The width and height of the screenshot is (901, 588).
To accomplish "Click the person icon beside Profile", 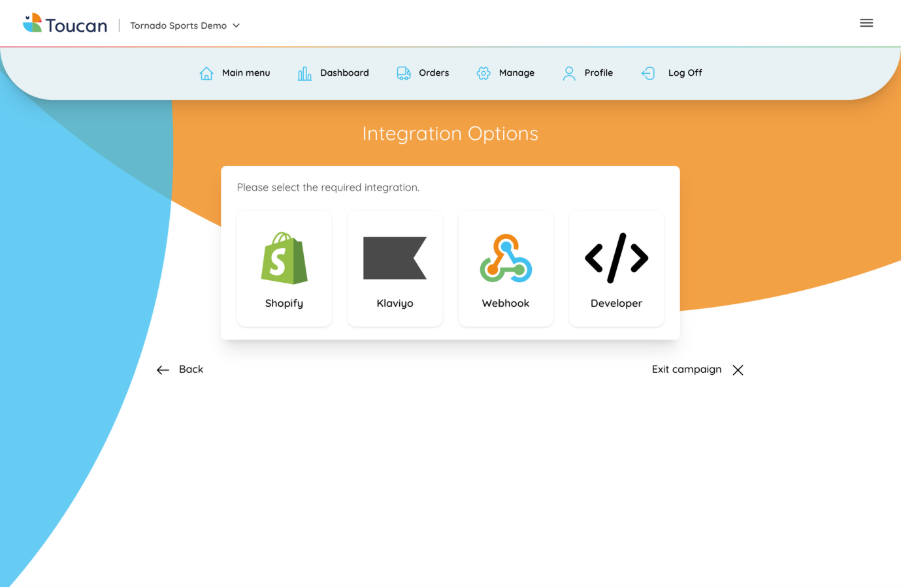I will pyautogui.click(x=569, y=73).
